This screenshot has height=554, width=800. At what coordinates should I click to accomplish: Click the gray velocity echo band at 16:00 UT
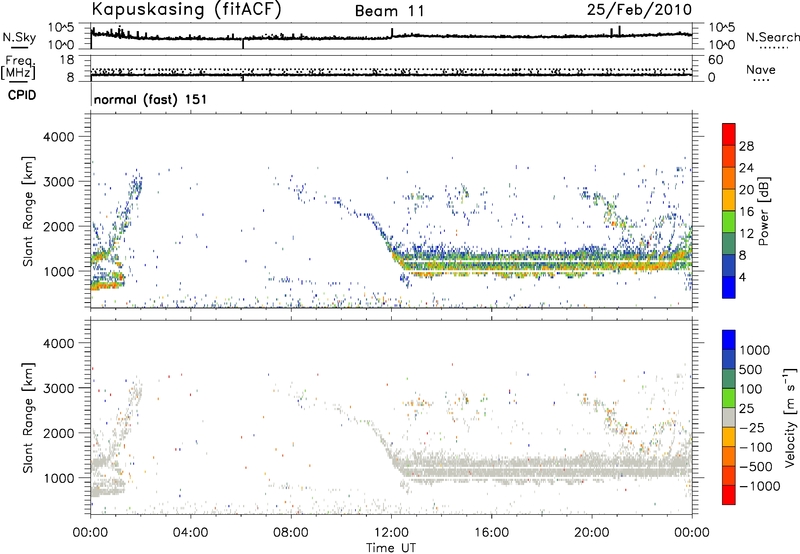[x=491, y=469]
